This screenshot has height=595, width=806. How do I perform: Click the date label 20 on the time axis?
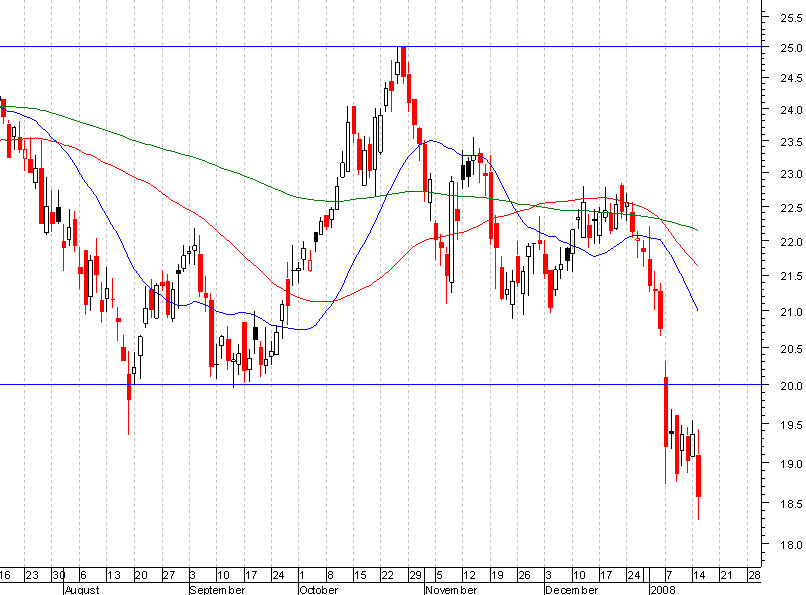coord(141,575)
